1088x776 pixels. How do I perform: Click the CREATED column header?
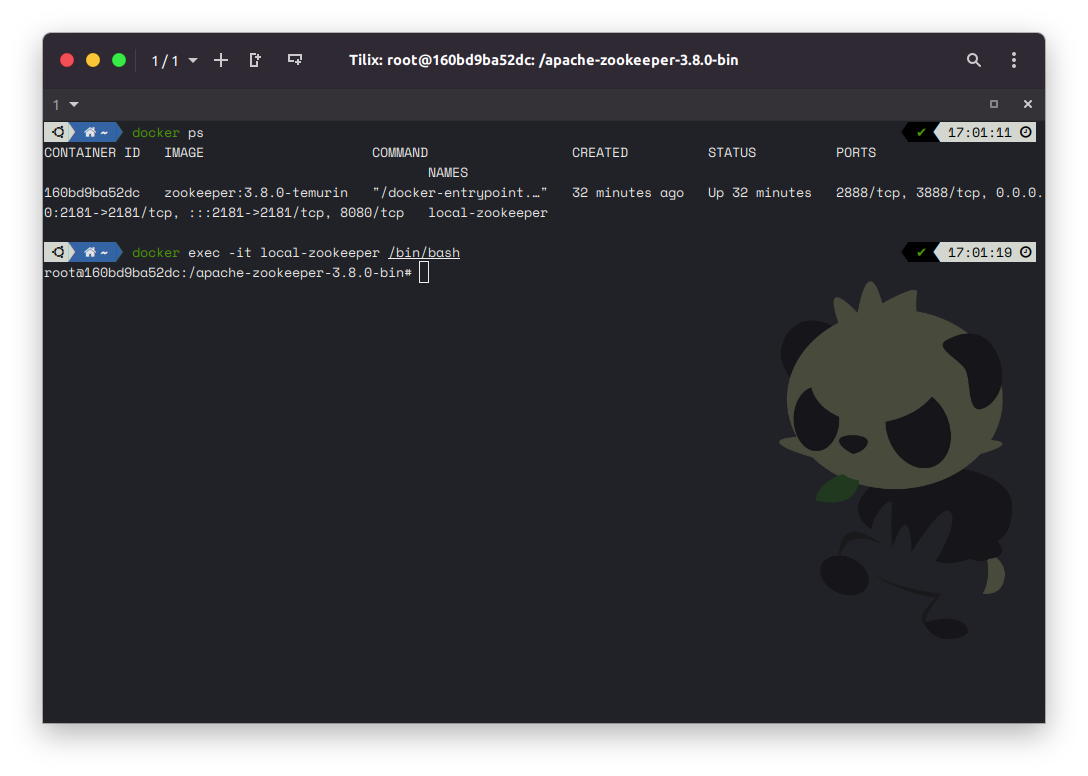point(600,153)
